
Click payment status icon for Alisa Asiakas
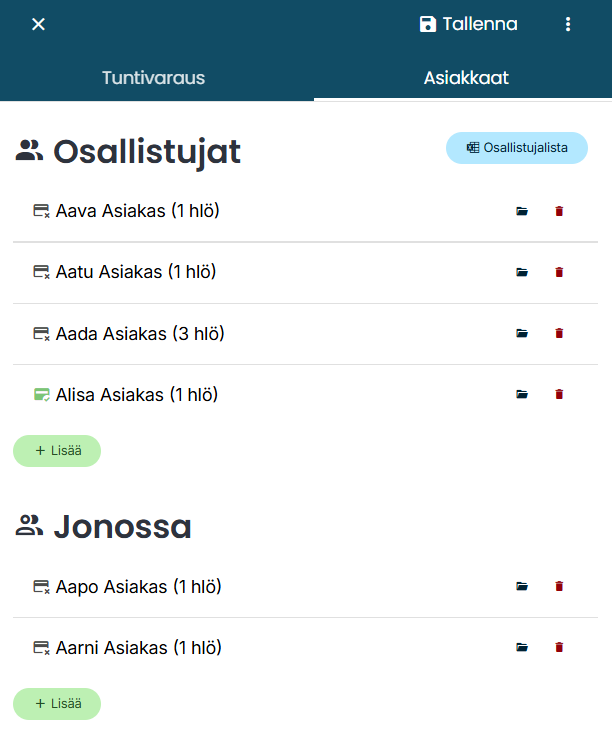pos(41,395)
